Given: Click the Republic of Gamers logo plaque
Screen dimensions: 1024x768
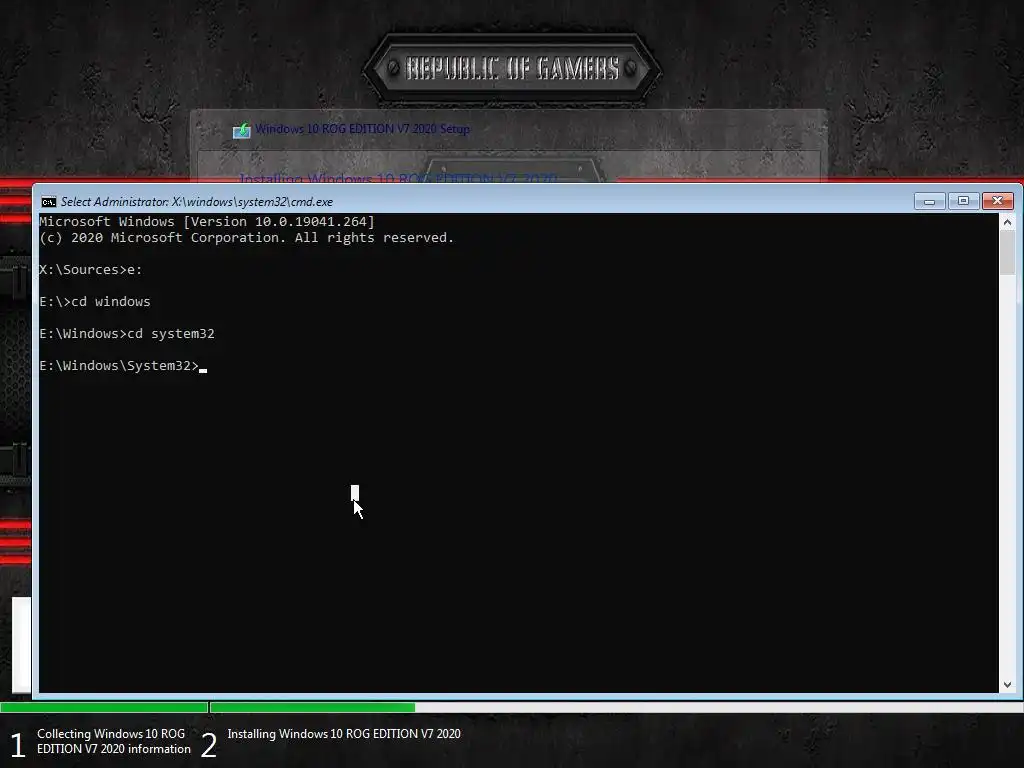Looking at the screenshot, I should tap(512, 68).
